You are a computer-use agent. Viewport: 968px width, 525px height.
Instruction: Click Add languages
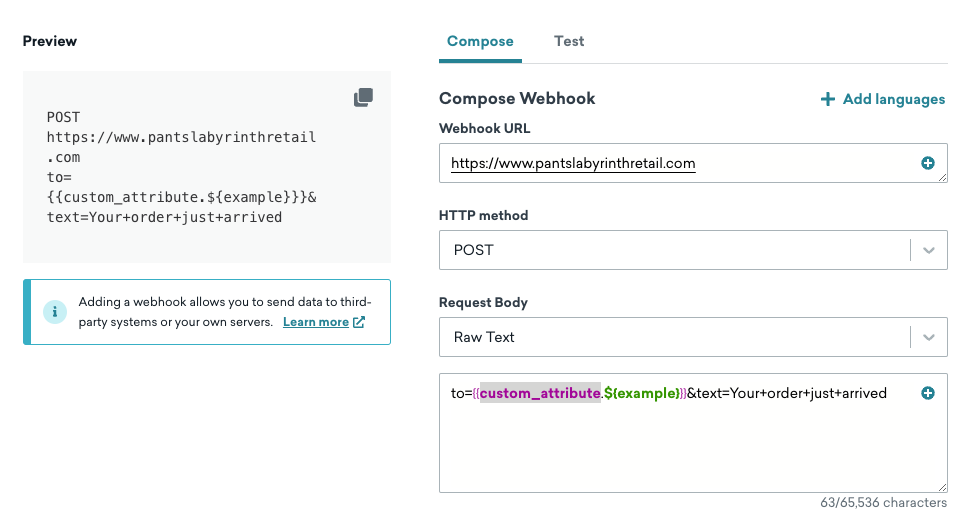tap(882, 99)
